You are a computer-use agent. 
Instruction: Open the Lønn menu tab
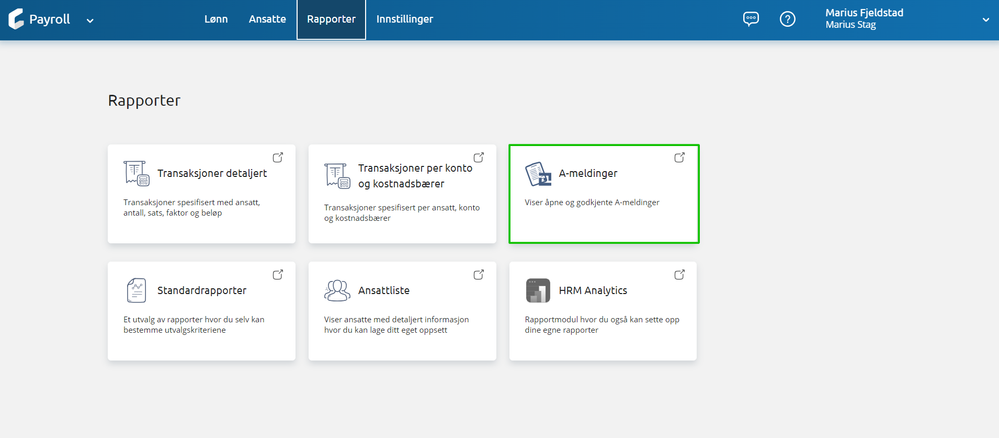[x=216, y=19]
